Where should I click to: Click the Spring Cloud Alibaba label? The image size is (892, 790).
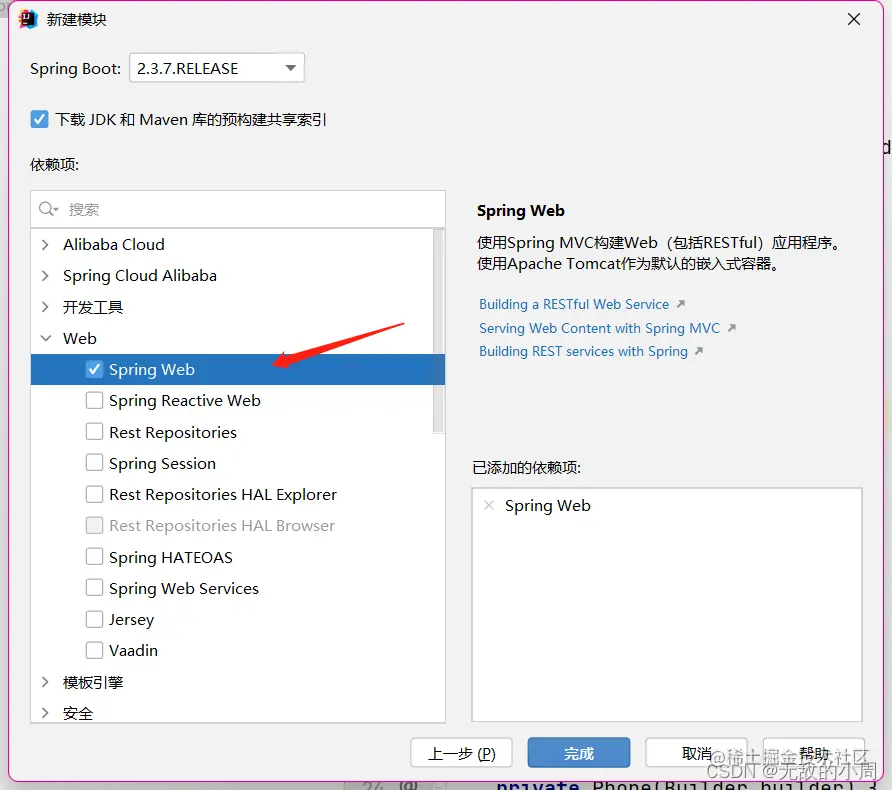140,276
